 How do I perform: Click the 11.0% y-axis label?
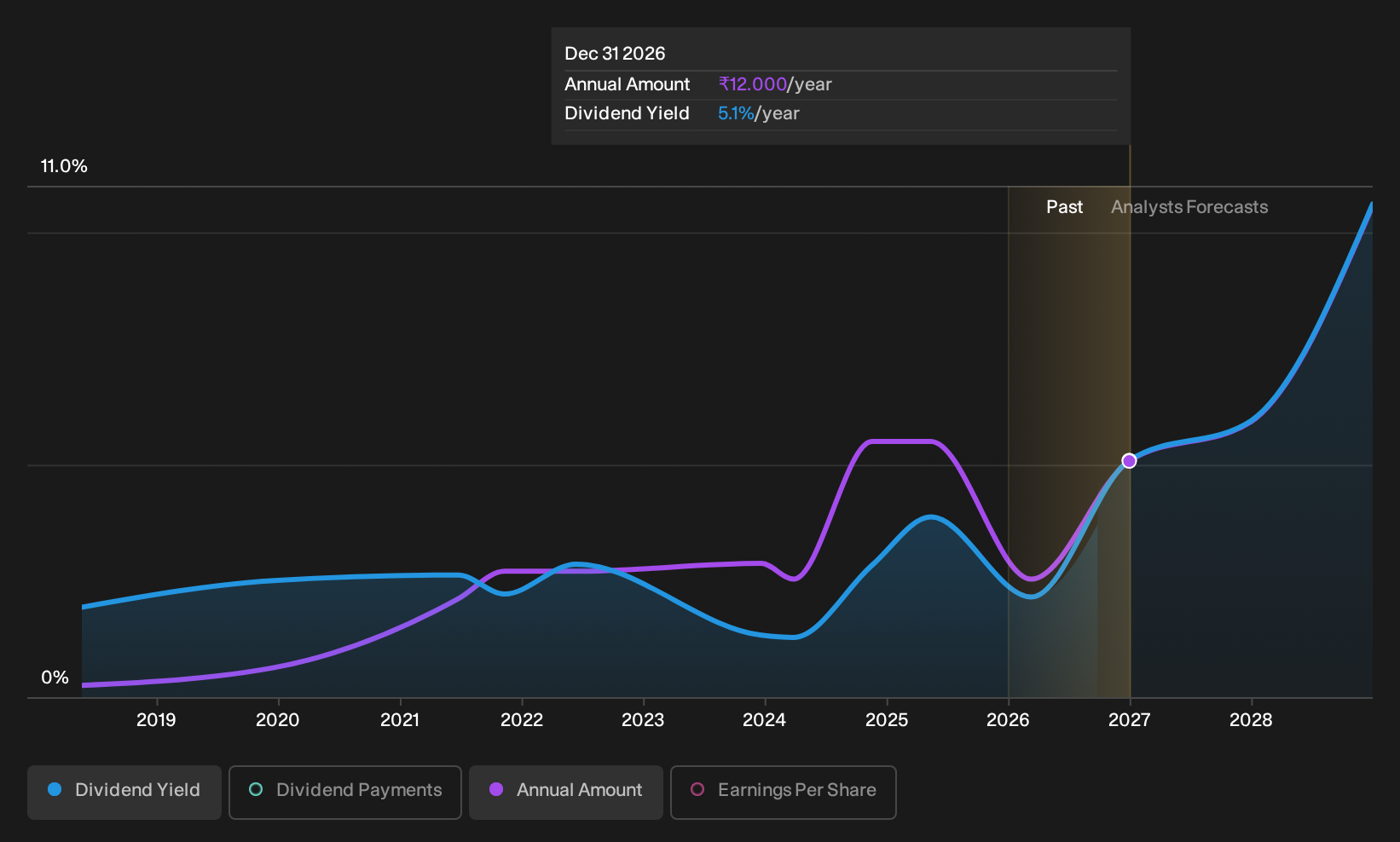tap(64, 166)
